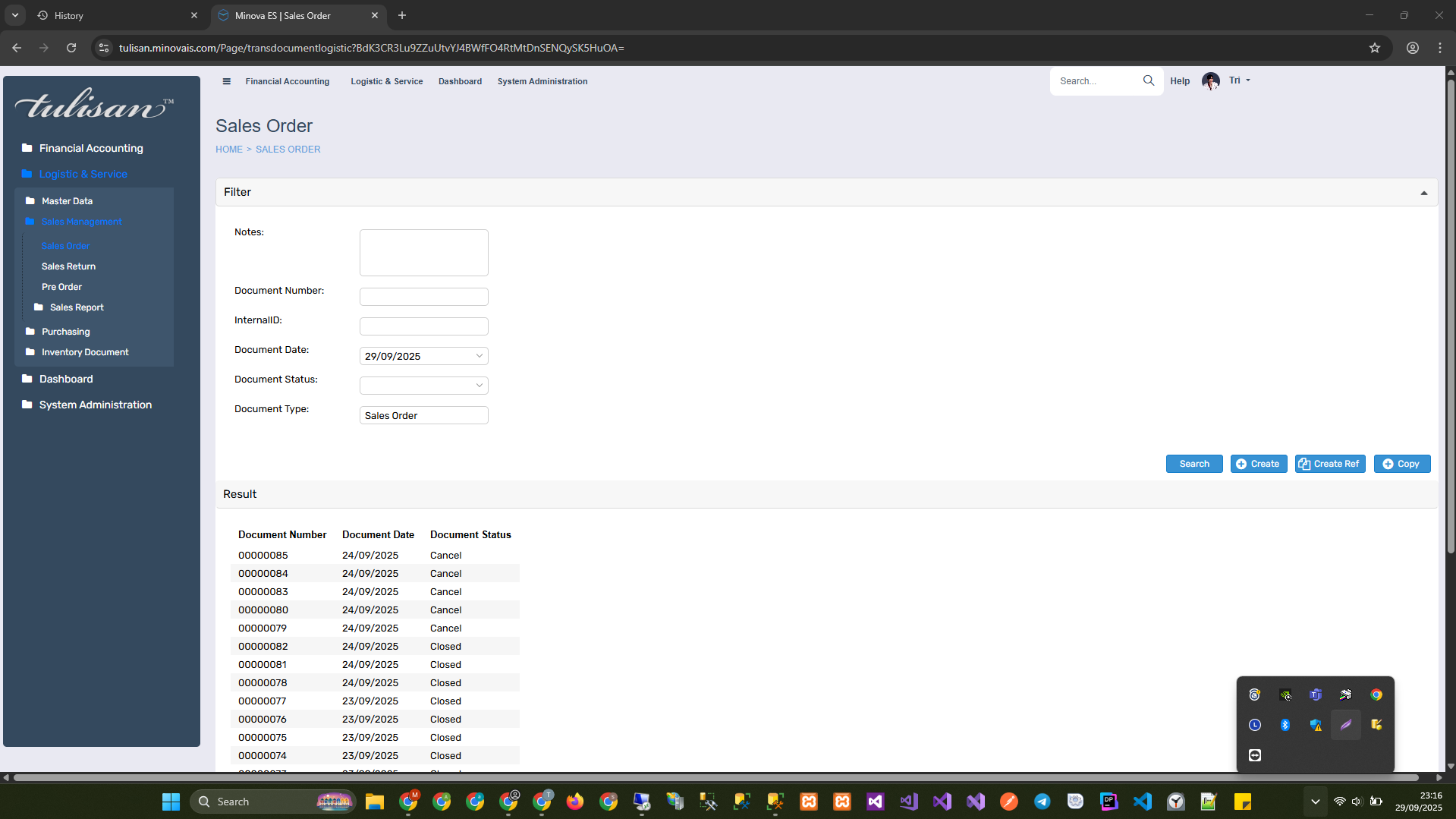Open the Tri user account dropdown
This screenshot has width=1456, height=819.
coord(1240,80)
